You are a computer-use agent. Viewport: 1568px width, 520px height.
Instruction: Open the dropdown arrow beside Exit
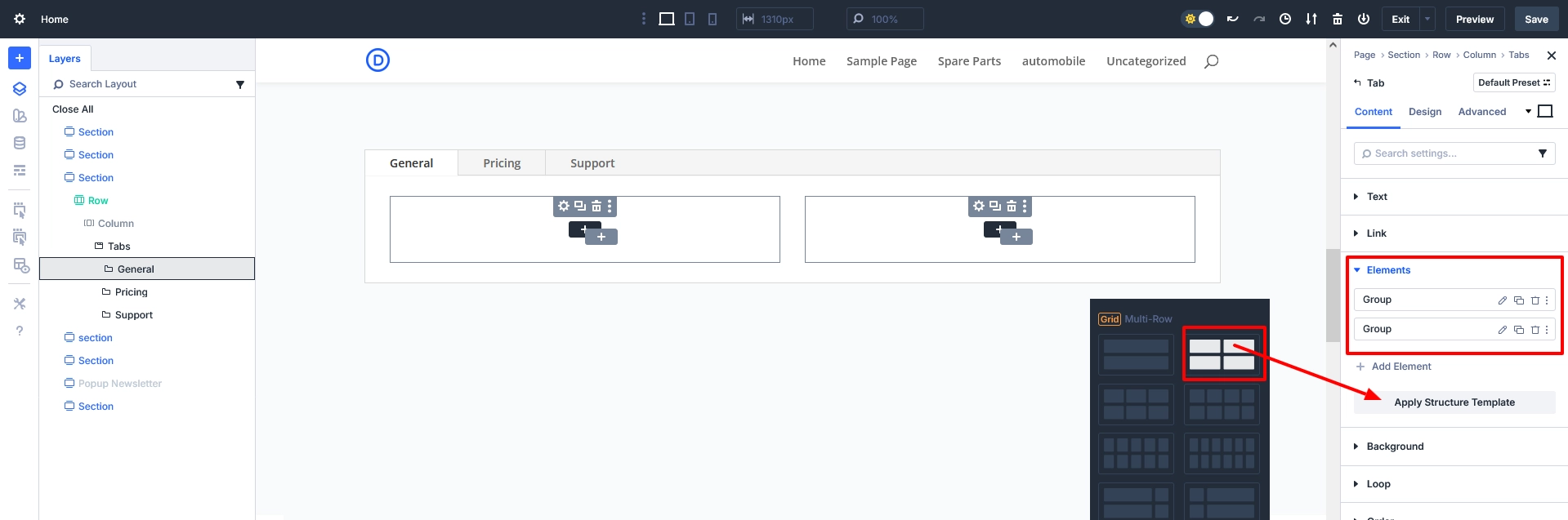[1427, 19]
